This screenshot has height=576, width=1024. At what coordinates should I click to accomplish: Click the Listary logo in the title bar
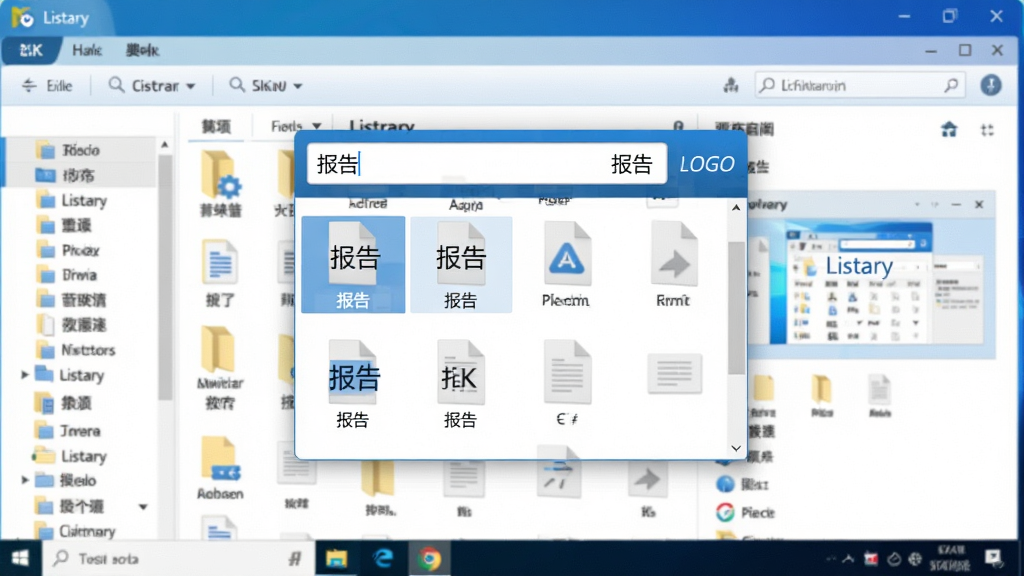pos(22,18)
